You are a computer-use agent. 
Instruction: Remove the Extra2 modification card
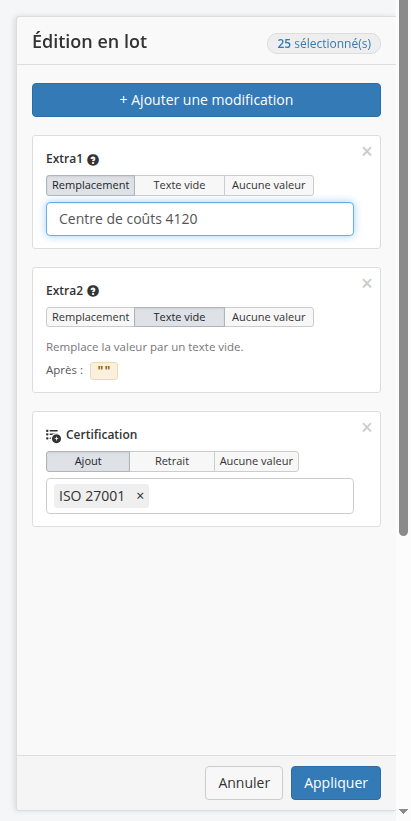[367, 284]
